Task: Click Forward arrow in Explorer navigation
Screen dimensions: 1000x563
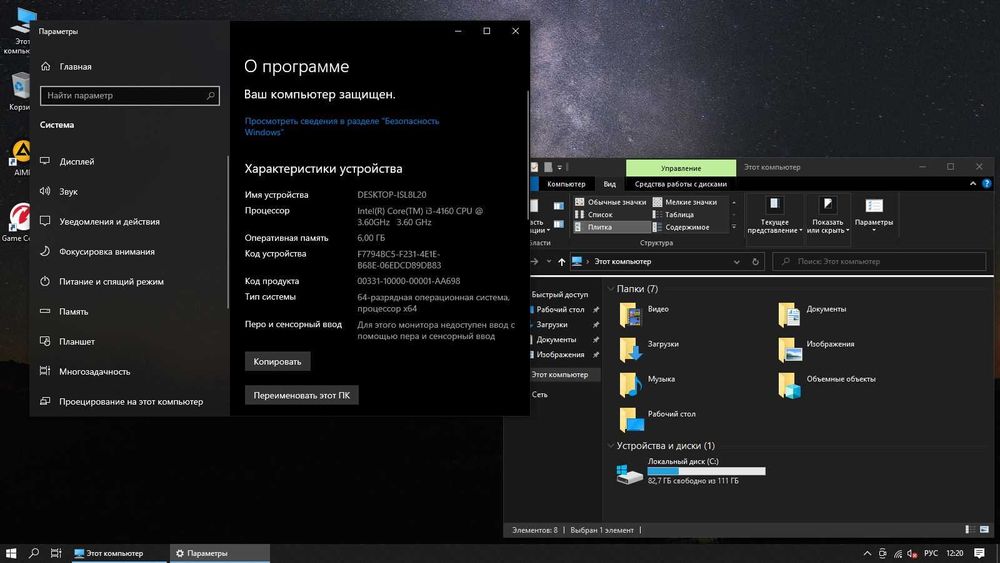Action: click(x=534, y=262)
